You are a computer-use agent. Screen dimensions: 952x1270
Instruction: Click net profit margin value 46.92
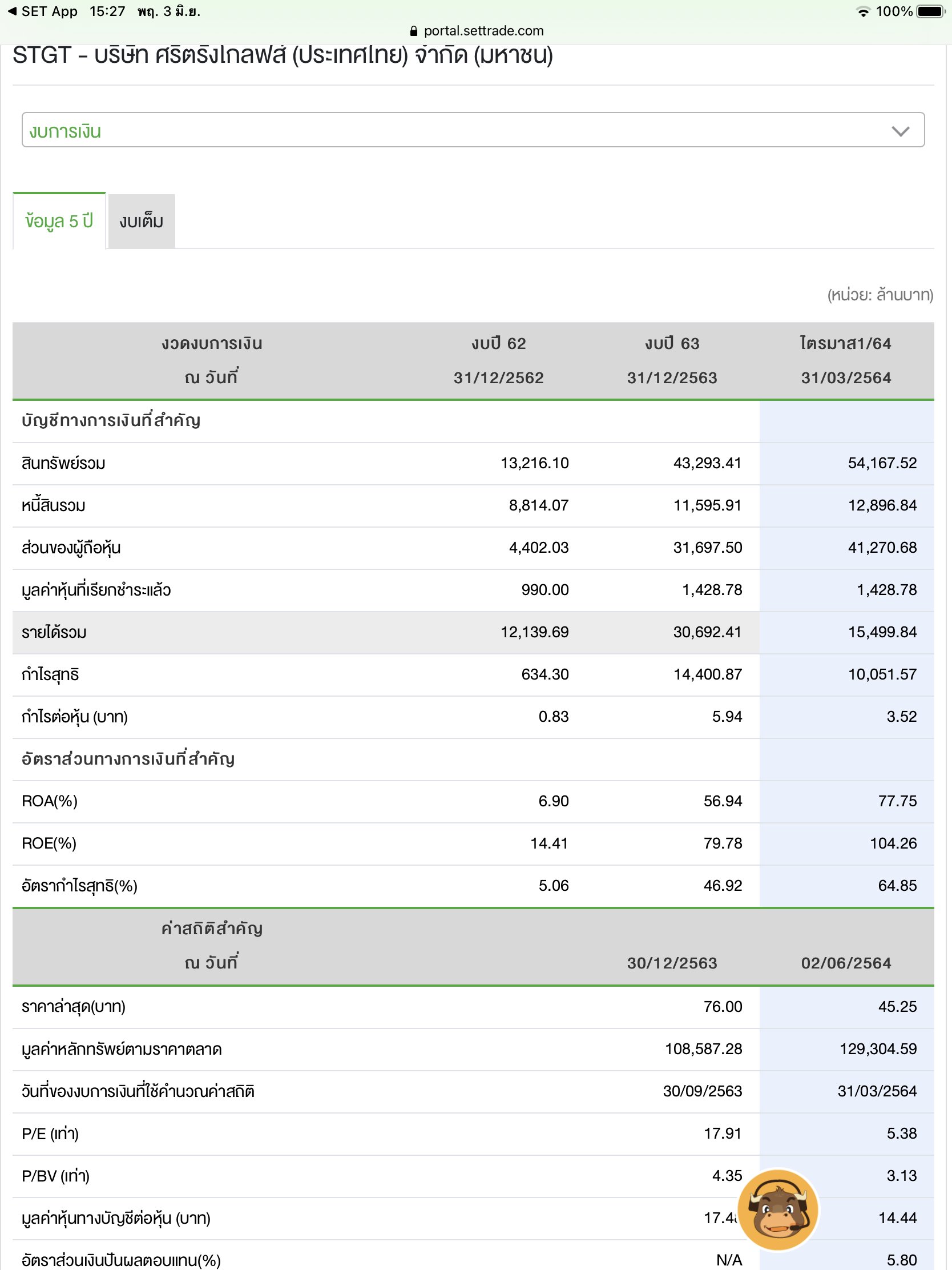point(723,886)
